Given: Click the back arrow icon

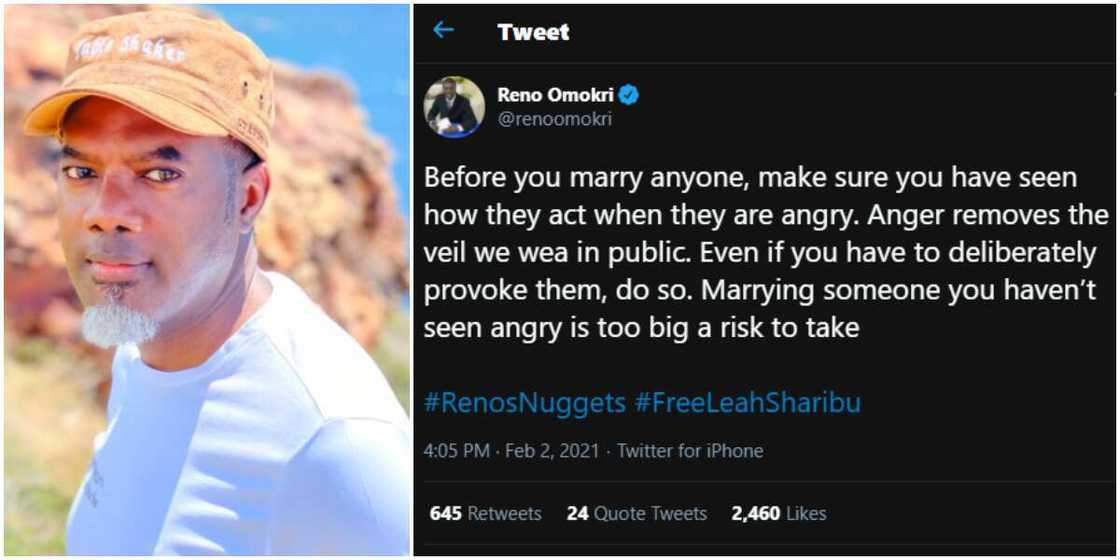Looking at the screenshot, I should (443, 30).
